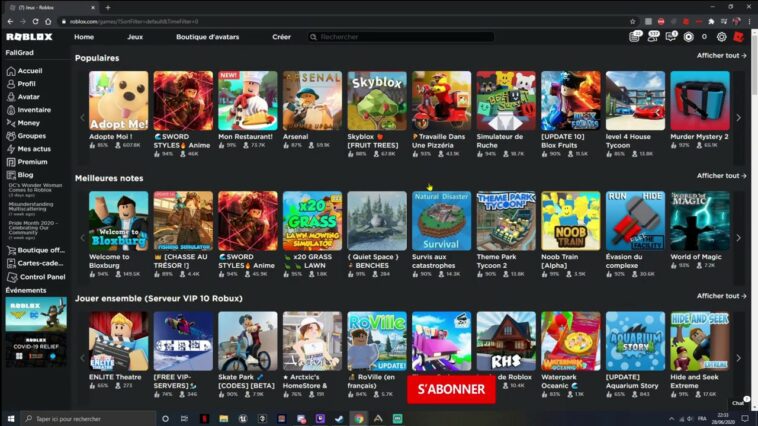Bookmark this page with star icon
758x426 pixels.
click(632, 21)
